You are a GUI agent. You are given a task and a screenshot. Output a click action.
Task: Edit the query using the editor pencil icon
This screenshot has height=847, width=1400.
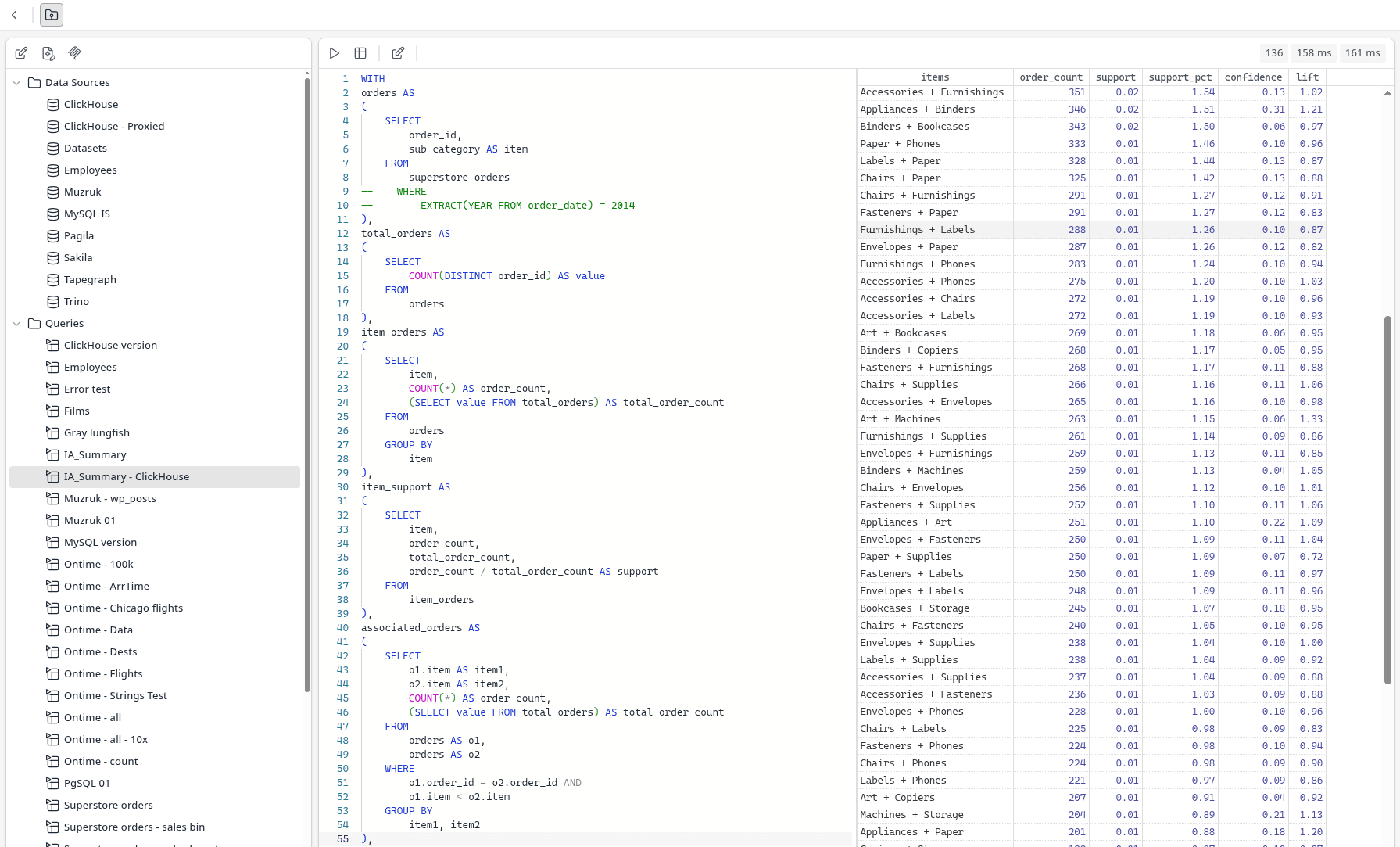398,52
